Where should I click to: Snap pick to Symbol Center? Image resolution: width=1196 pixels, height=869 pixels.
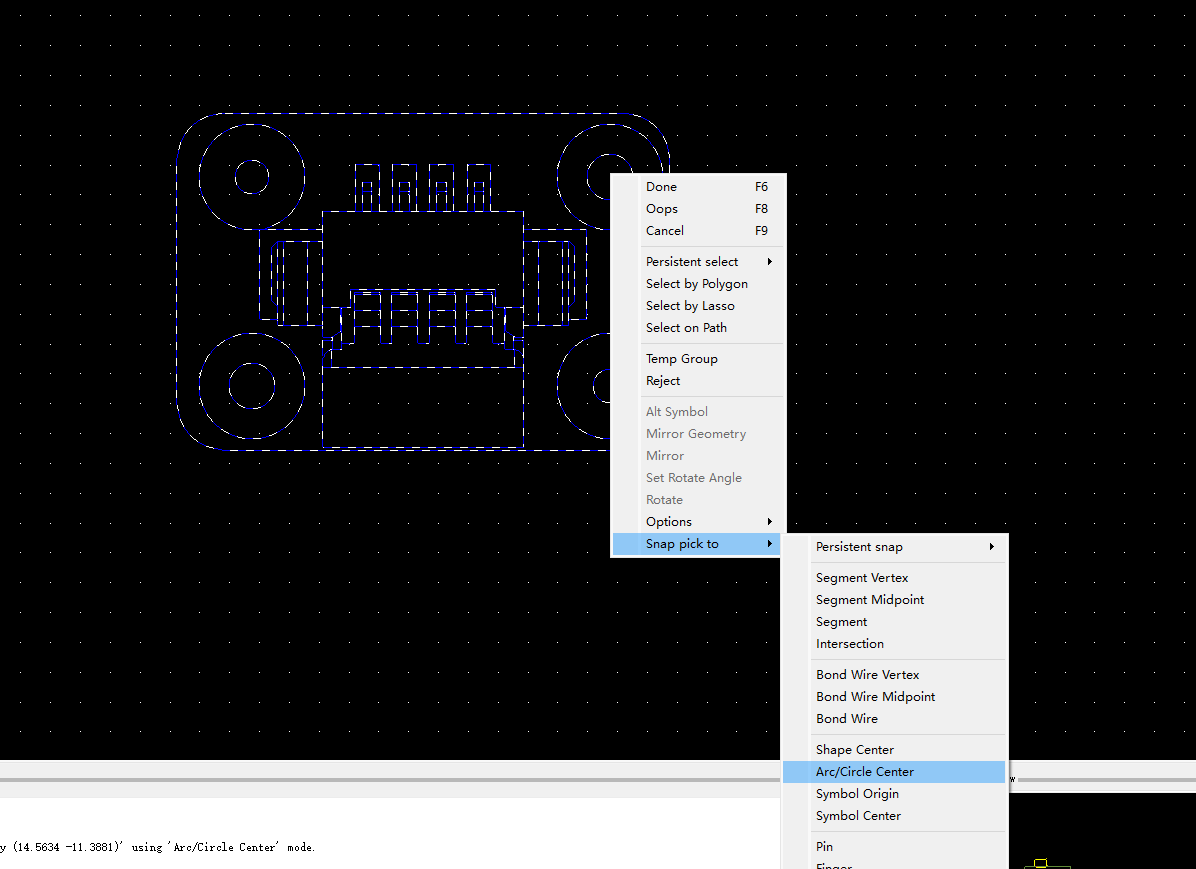(895, 816)
